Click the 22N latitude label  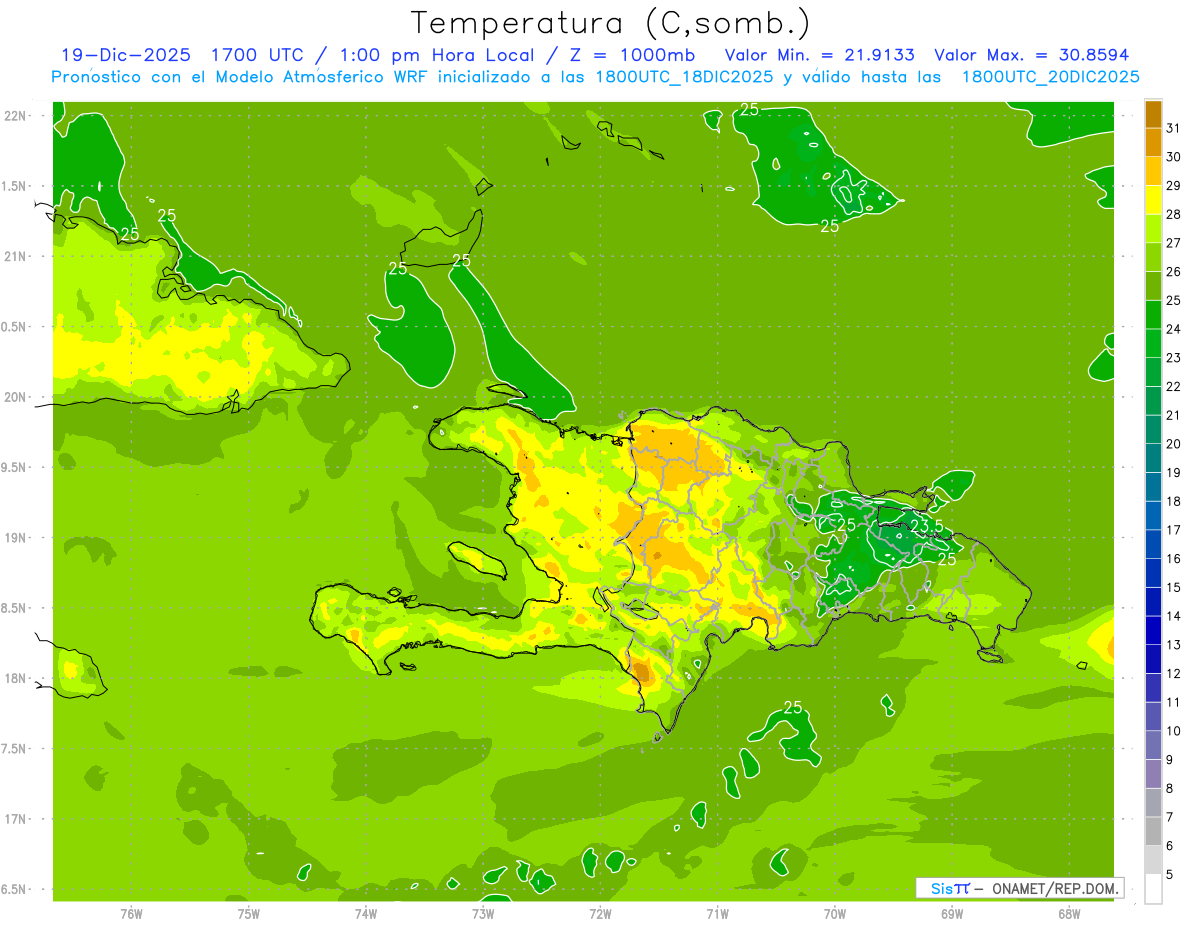pyautogui.click(x=14, y=116)
